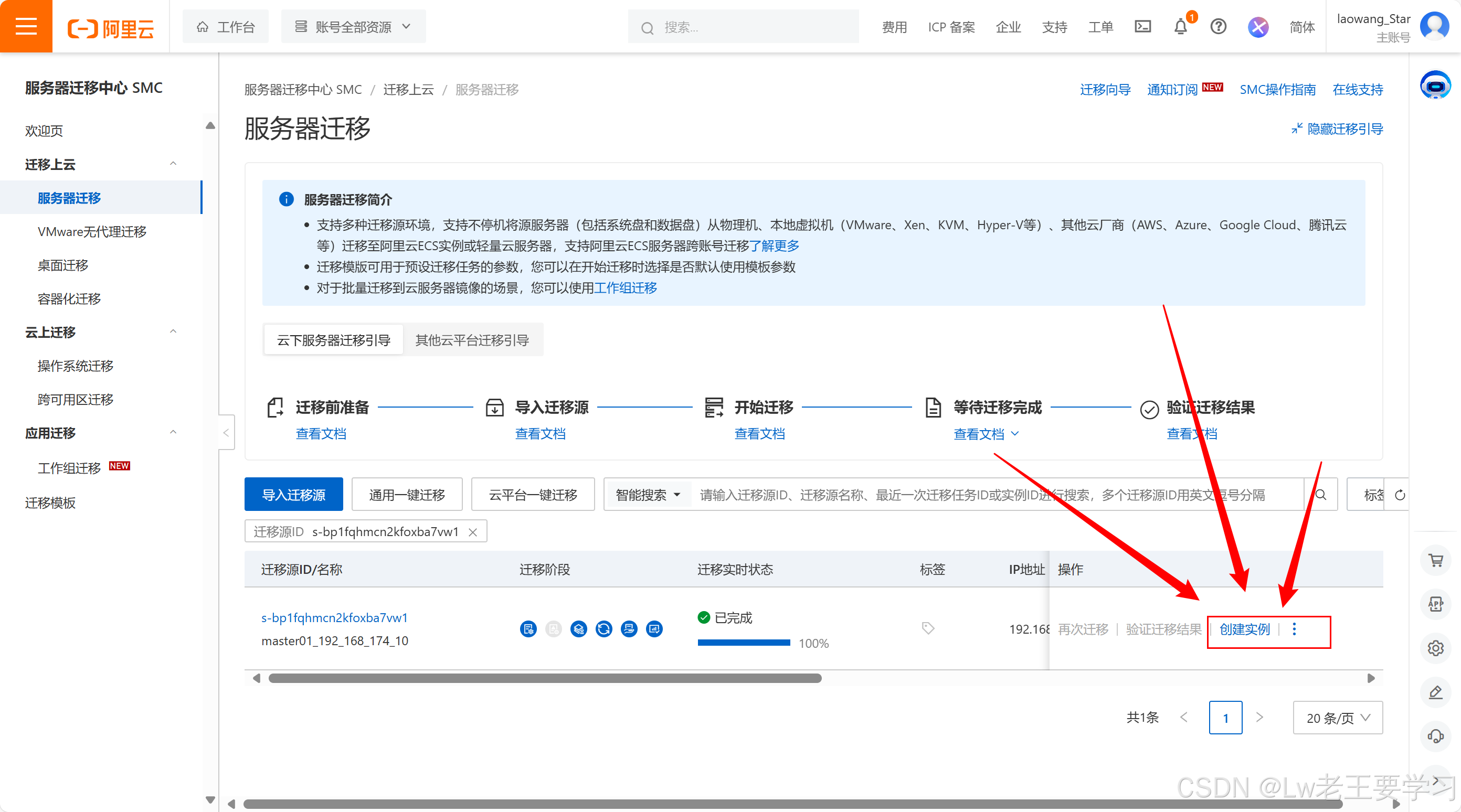Hide the migration guide via 隐藏迁移引导
The image size is (1461, 812).
[x=1337, y=129]
